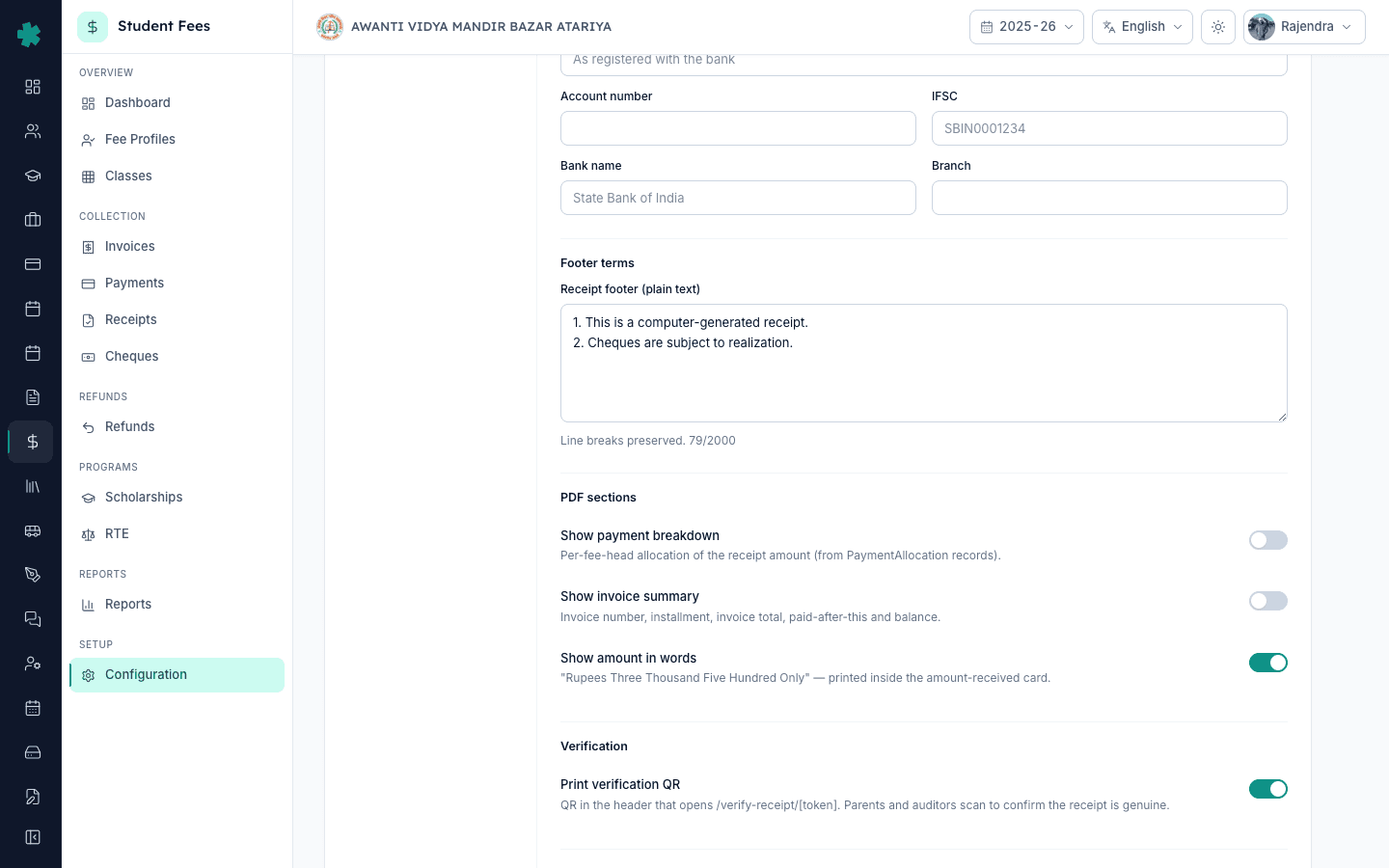This screenshot has height=868, width=1389.
Task: Grab the receipt footer textarea resize handle
Action: (1281, 416)
